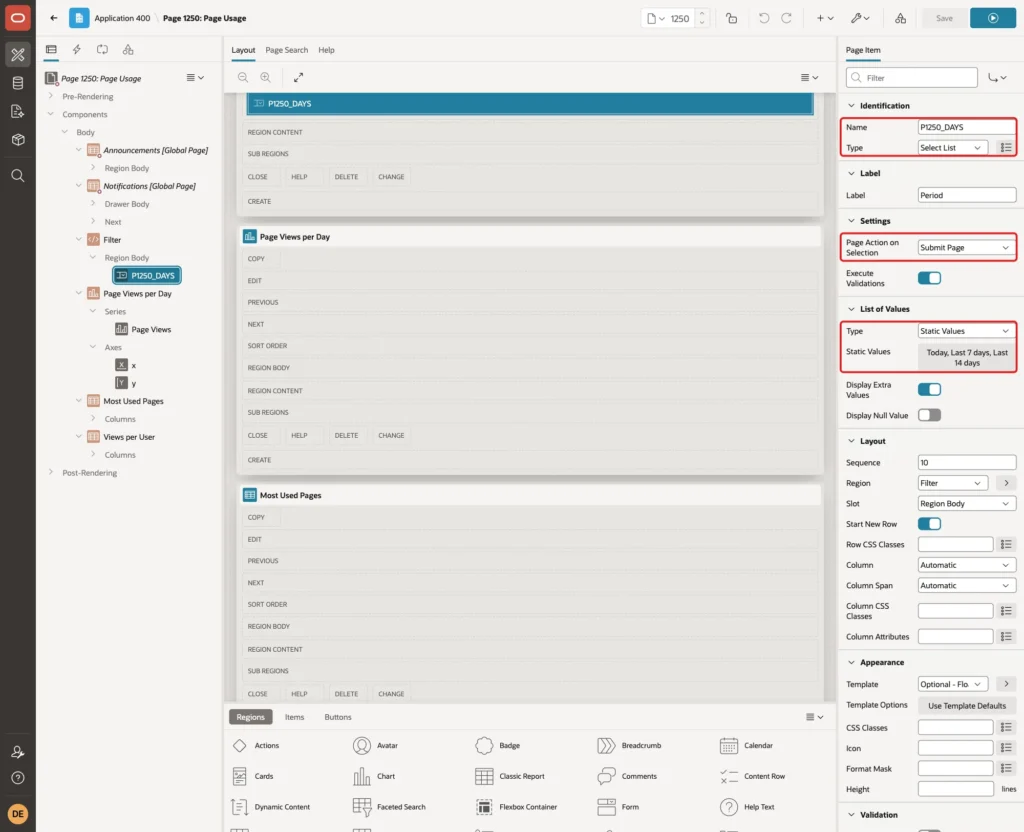Select the gallery Buttons tab
The image size is (1024, 832).
(338, 717)
